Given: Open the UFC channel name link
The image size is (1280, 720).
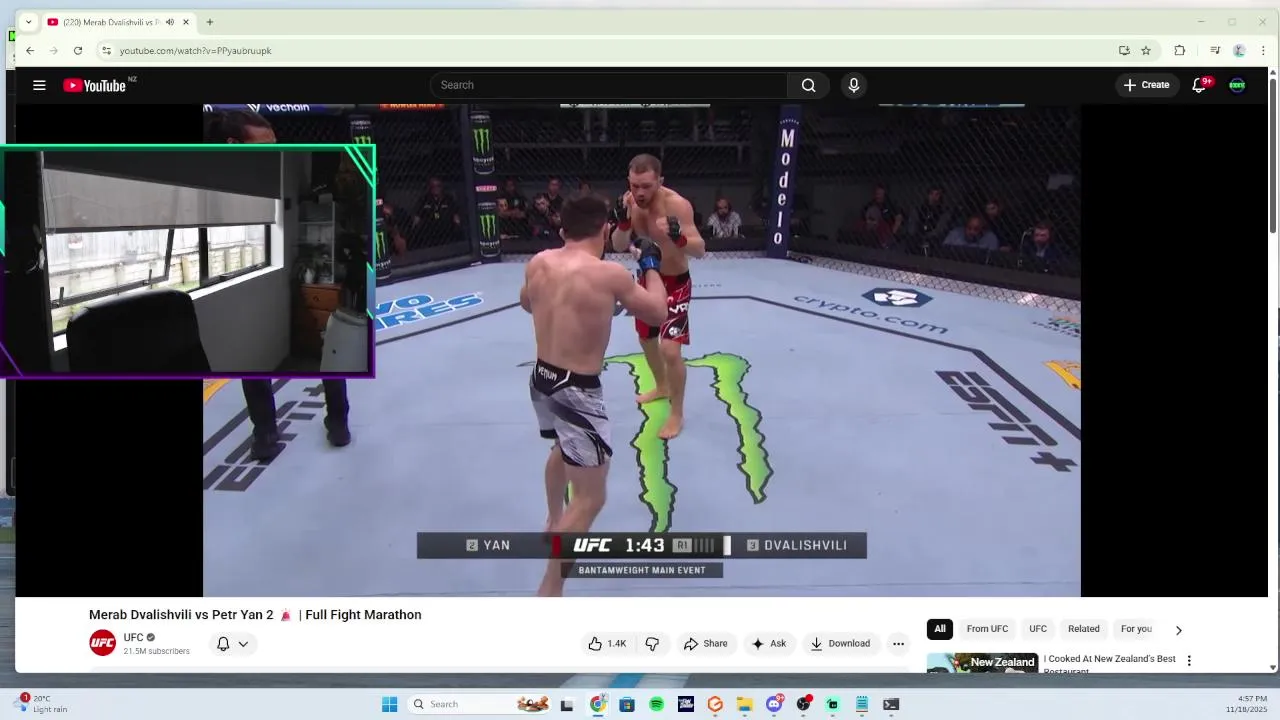Looking at the screenshot, I should 133,637.
